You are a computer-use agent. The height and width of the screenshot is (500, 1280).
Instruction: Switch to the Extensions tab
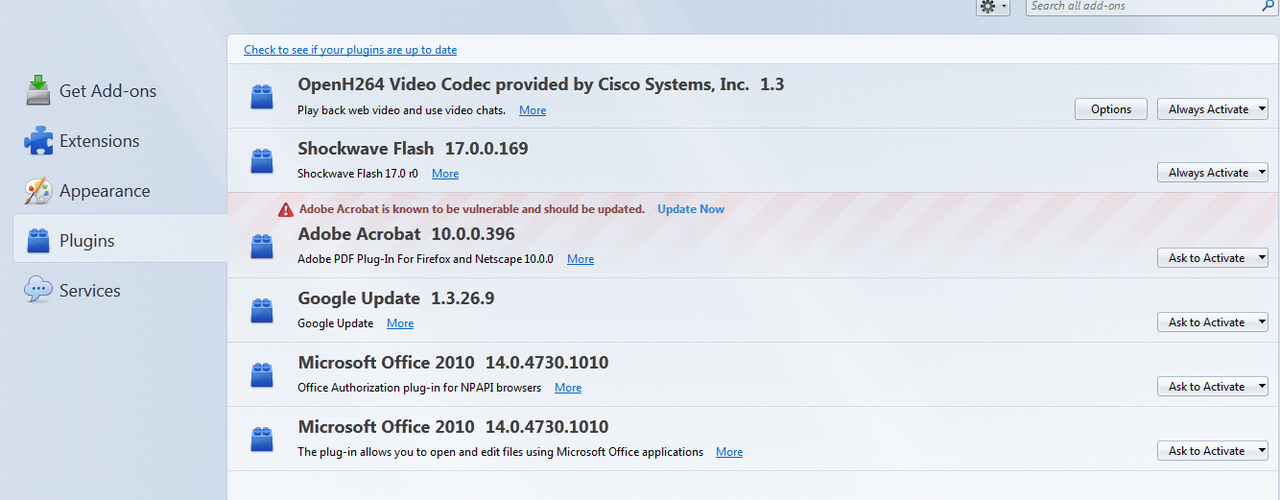[x=120, y=141]
